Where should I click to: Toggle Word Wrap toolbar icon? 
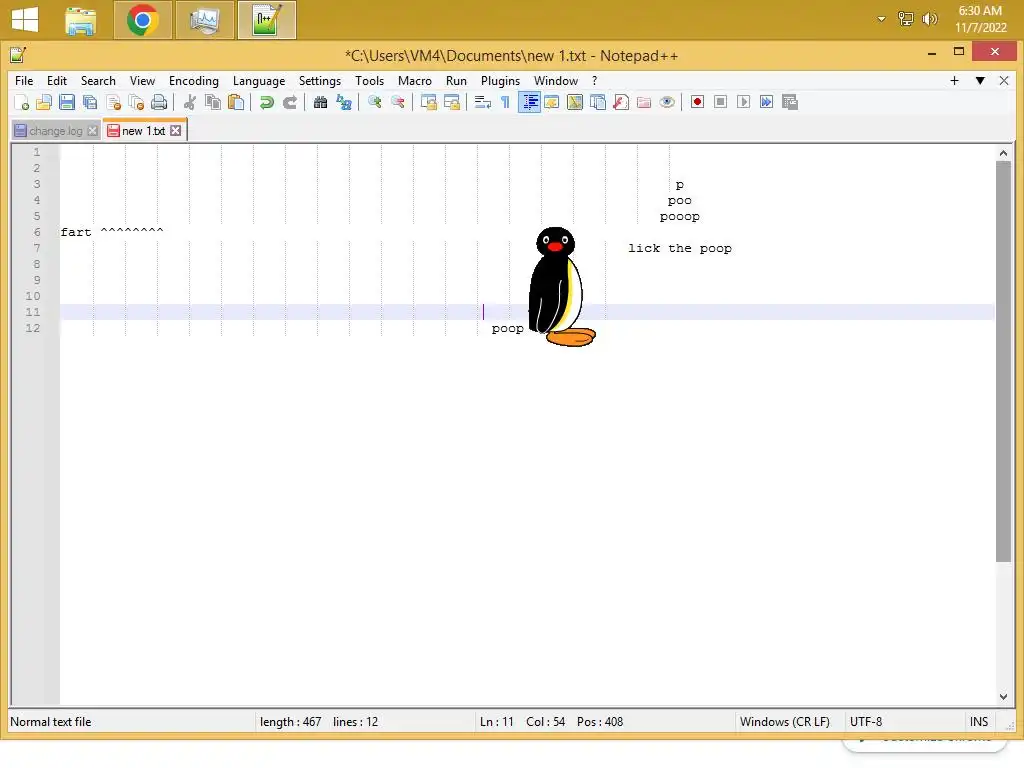pyautogui.click(x=483, y=103)
